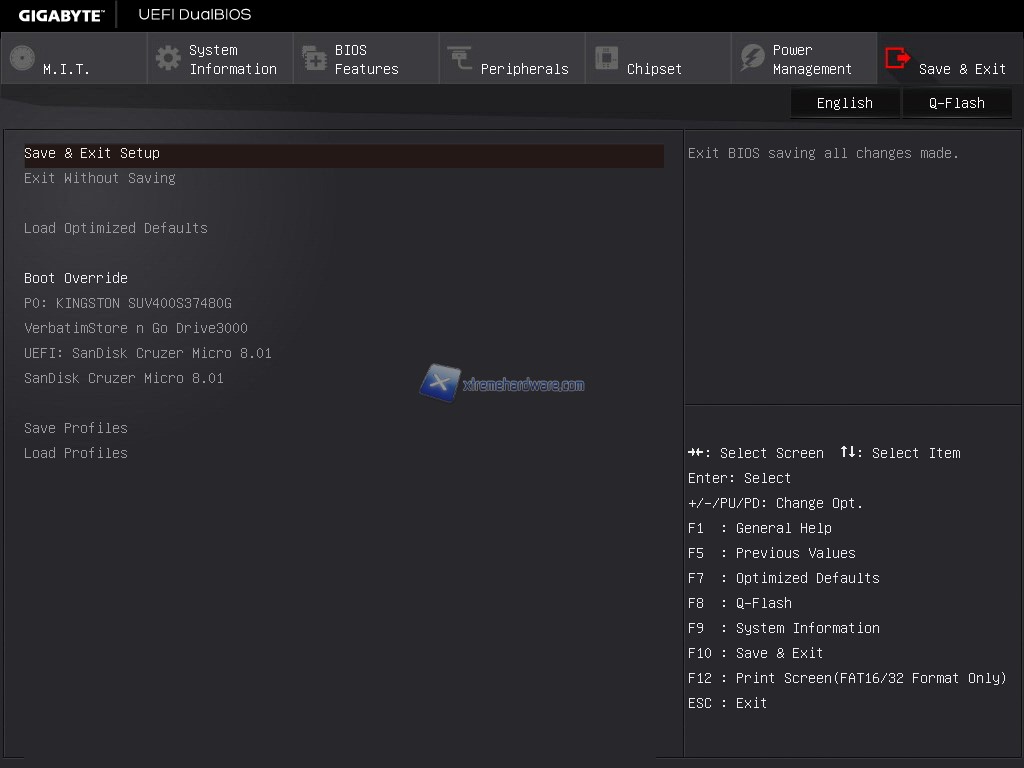Open the Save Profiles submenu
Viewport: 1024px width, 768px height.
76,428
